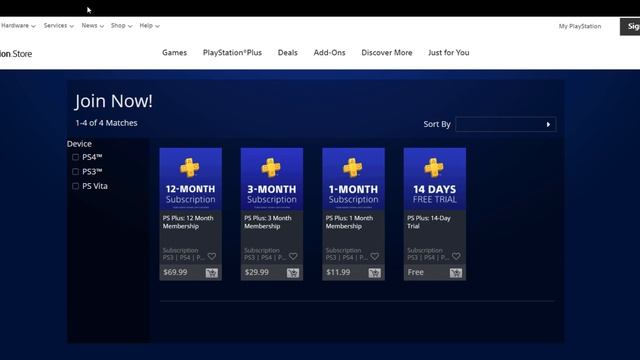Wishlist heart on 1 Month Membership

[x=374, y=256]
